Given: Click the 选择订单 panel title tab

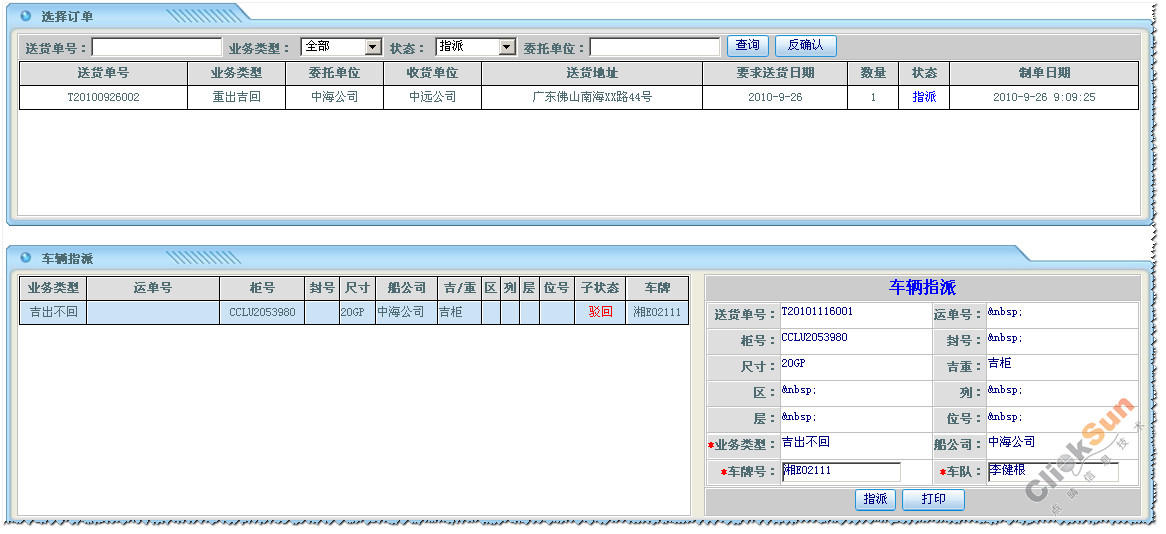Looking at the screenshot, I should [67, 17].
